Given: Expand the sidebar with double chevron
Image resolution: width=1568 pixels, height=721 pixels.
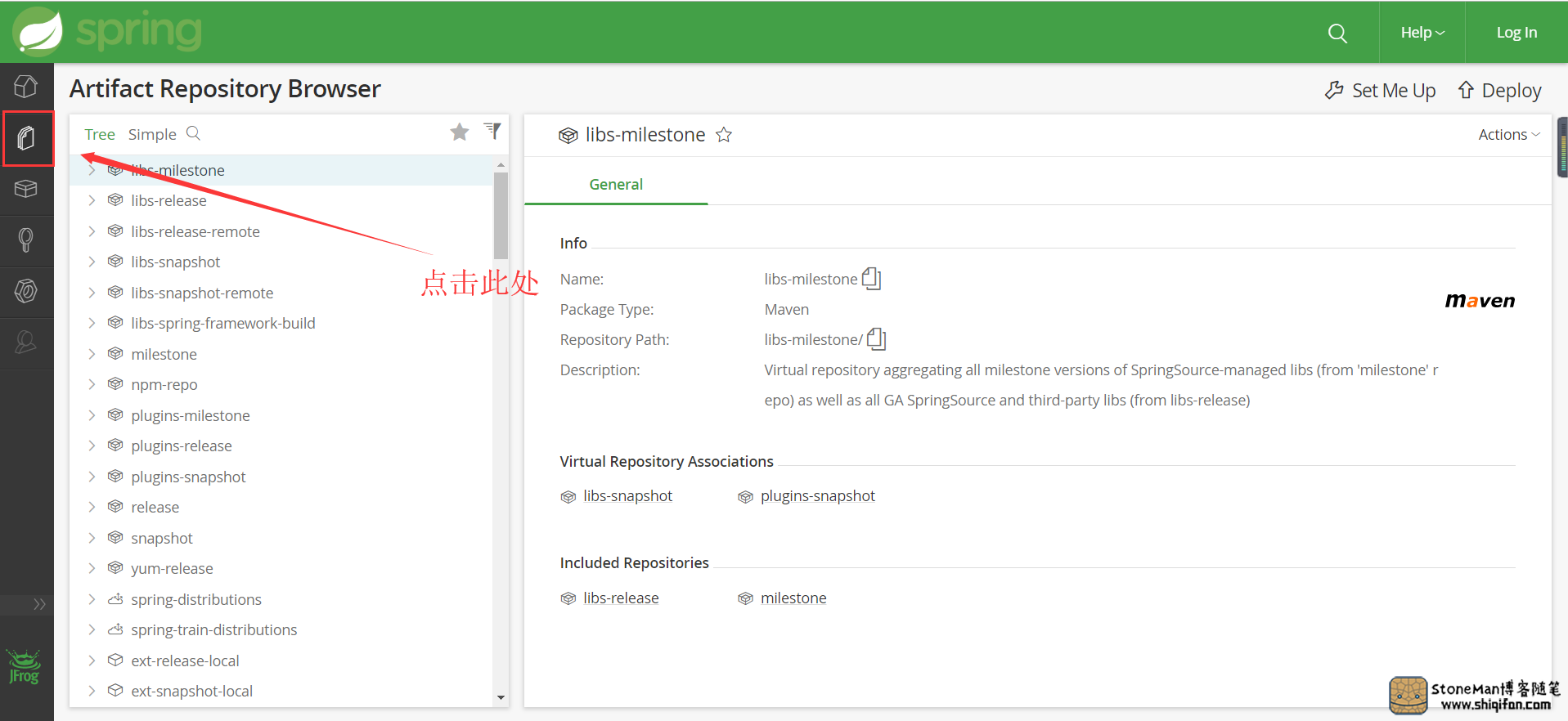Looking at the screenshot, I should pyautogui.click(x=39, y=604).
